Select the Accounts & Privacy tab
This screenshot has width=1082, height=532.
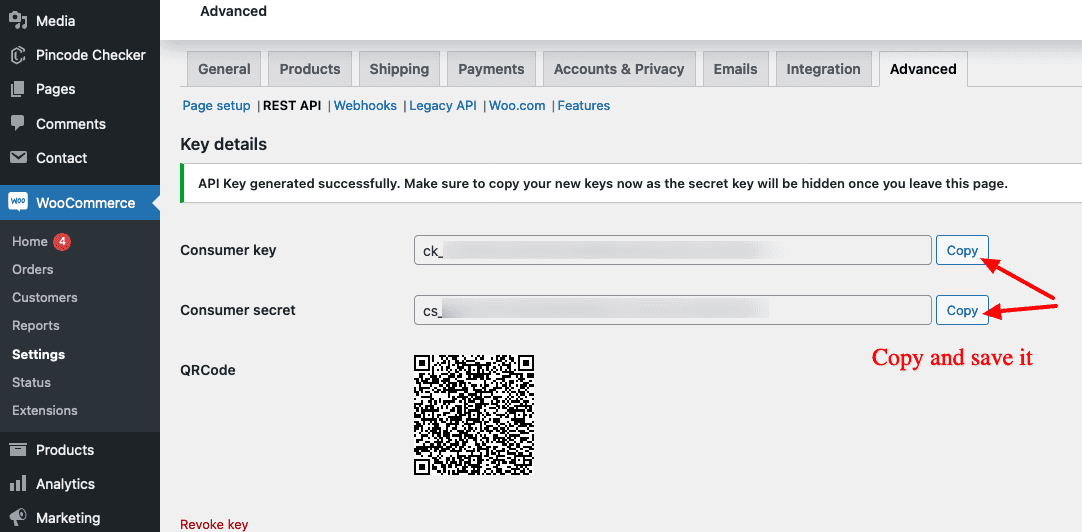pos(619,69)
